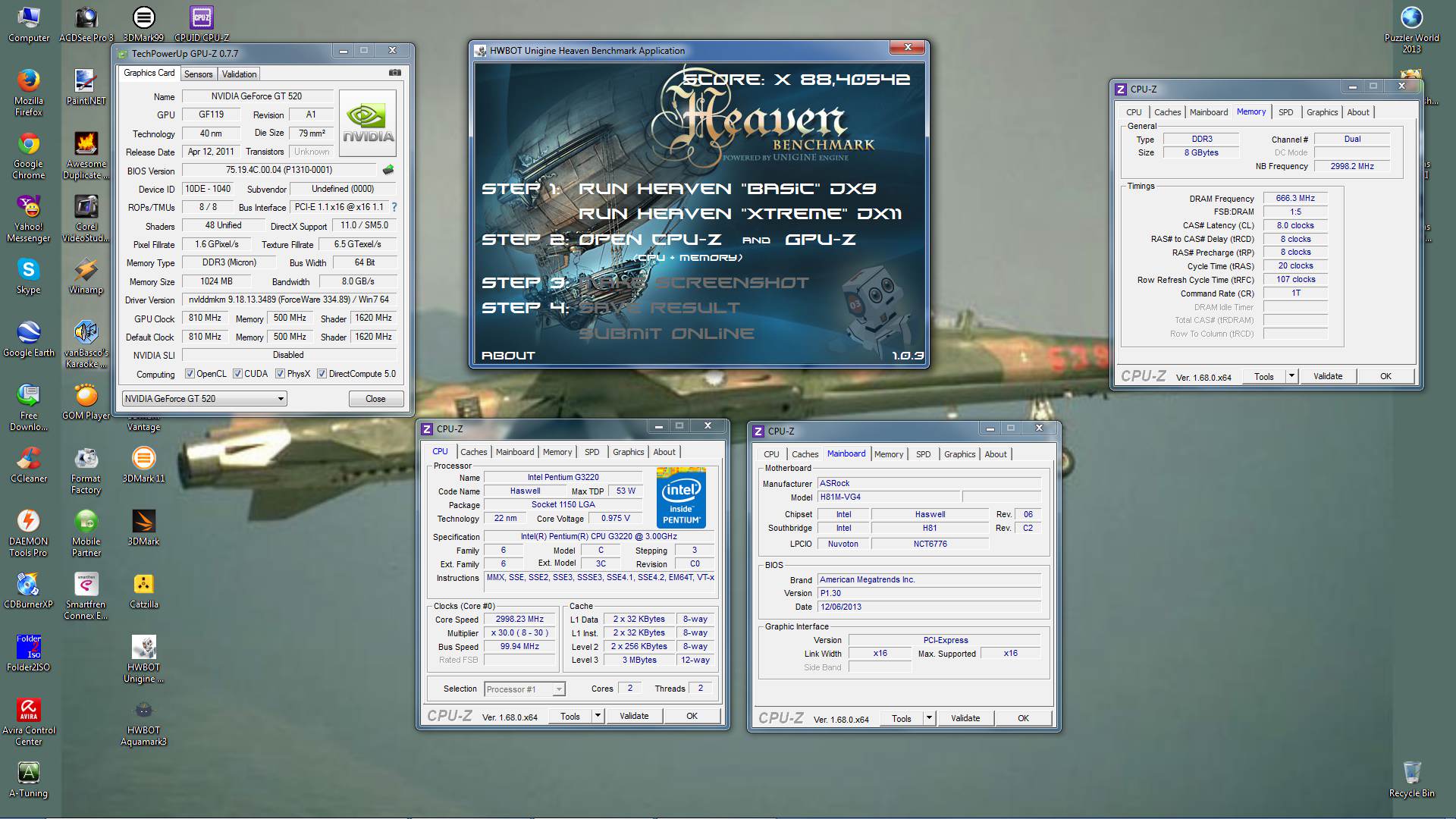1456x819 pixels.
Task: Click the NVIDIA logo in GPU-Z
Action: coord(368,122)
